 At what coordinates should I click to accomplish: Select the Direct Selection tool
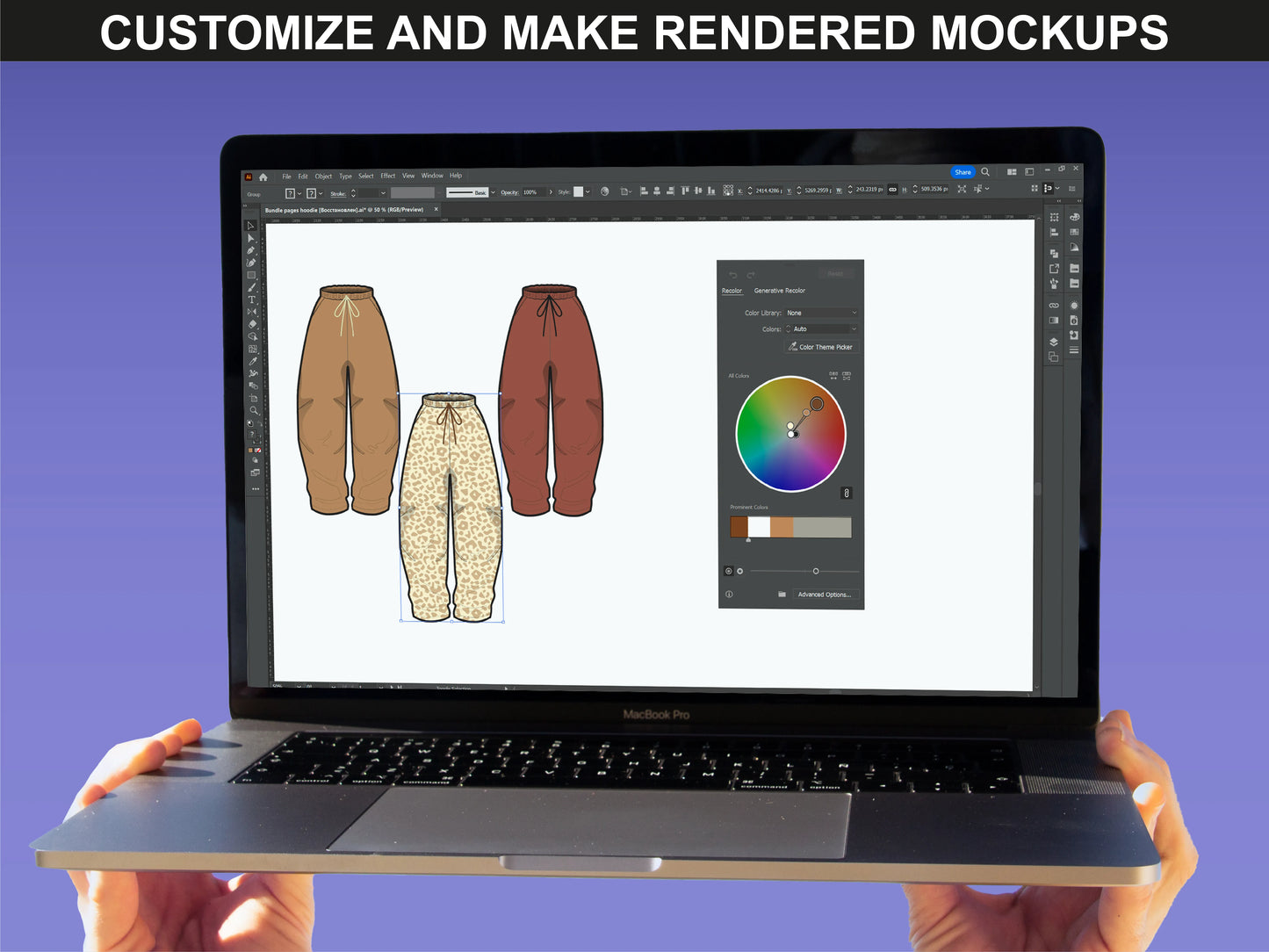click(x=251, y=238)
